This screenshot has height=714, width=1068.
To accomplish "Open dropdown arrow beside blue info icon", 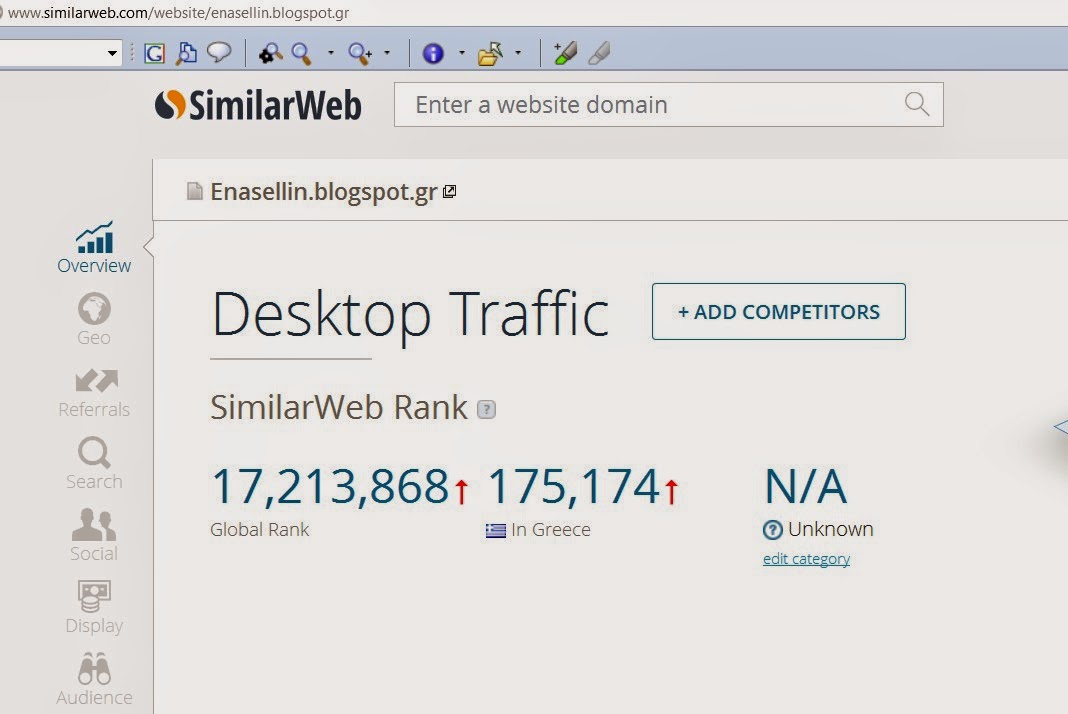I will coord(462,52).
